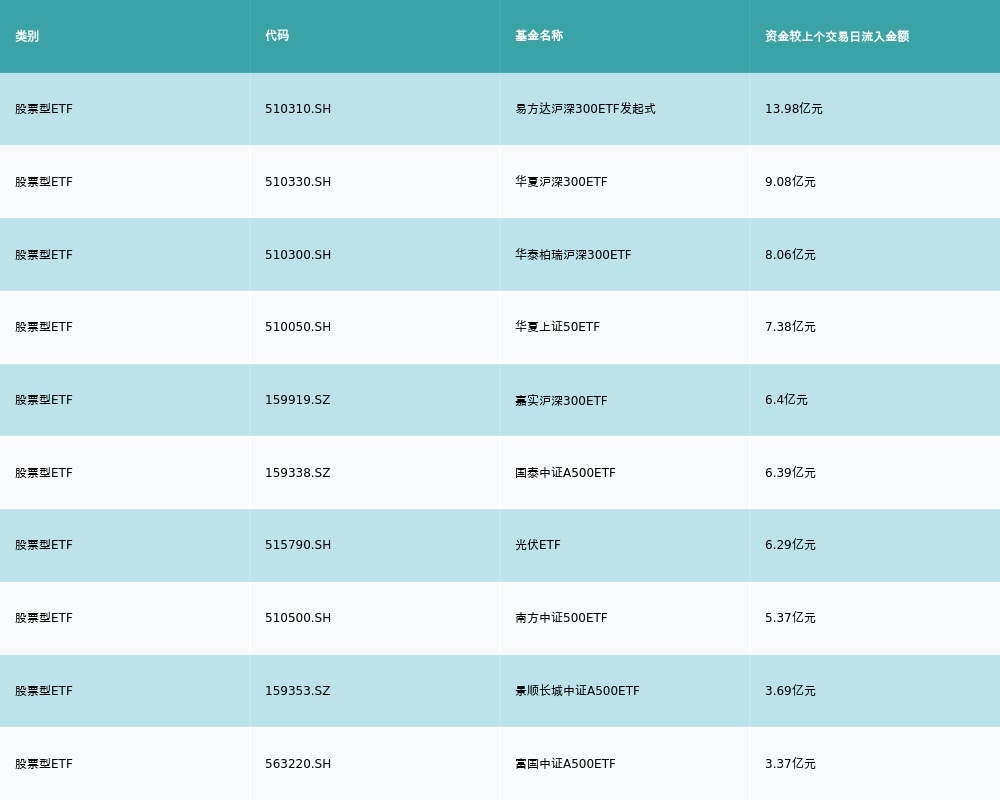The width and height of the screenshot is (1000, 800).
Task: Select fund code 159919.SZ
Action: coord(297,400)
